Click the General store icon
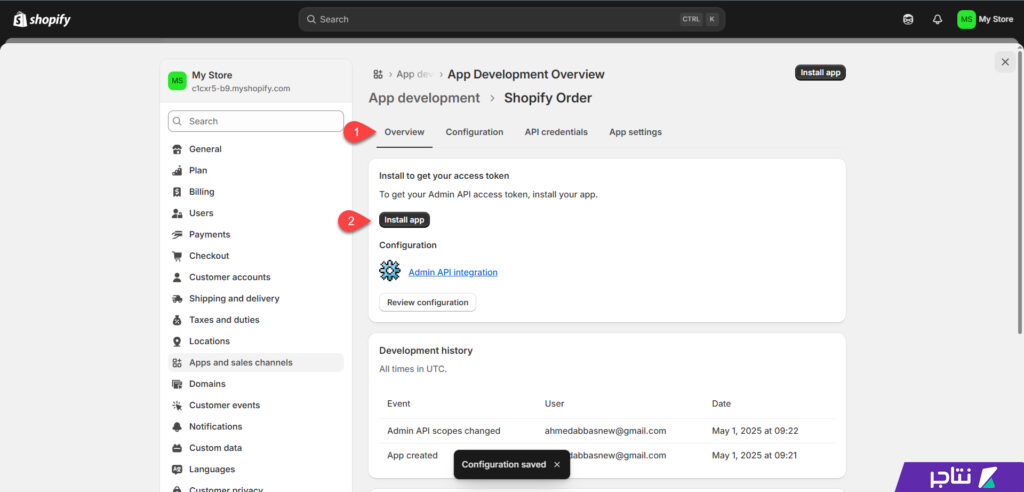 tap(177, 149)
